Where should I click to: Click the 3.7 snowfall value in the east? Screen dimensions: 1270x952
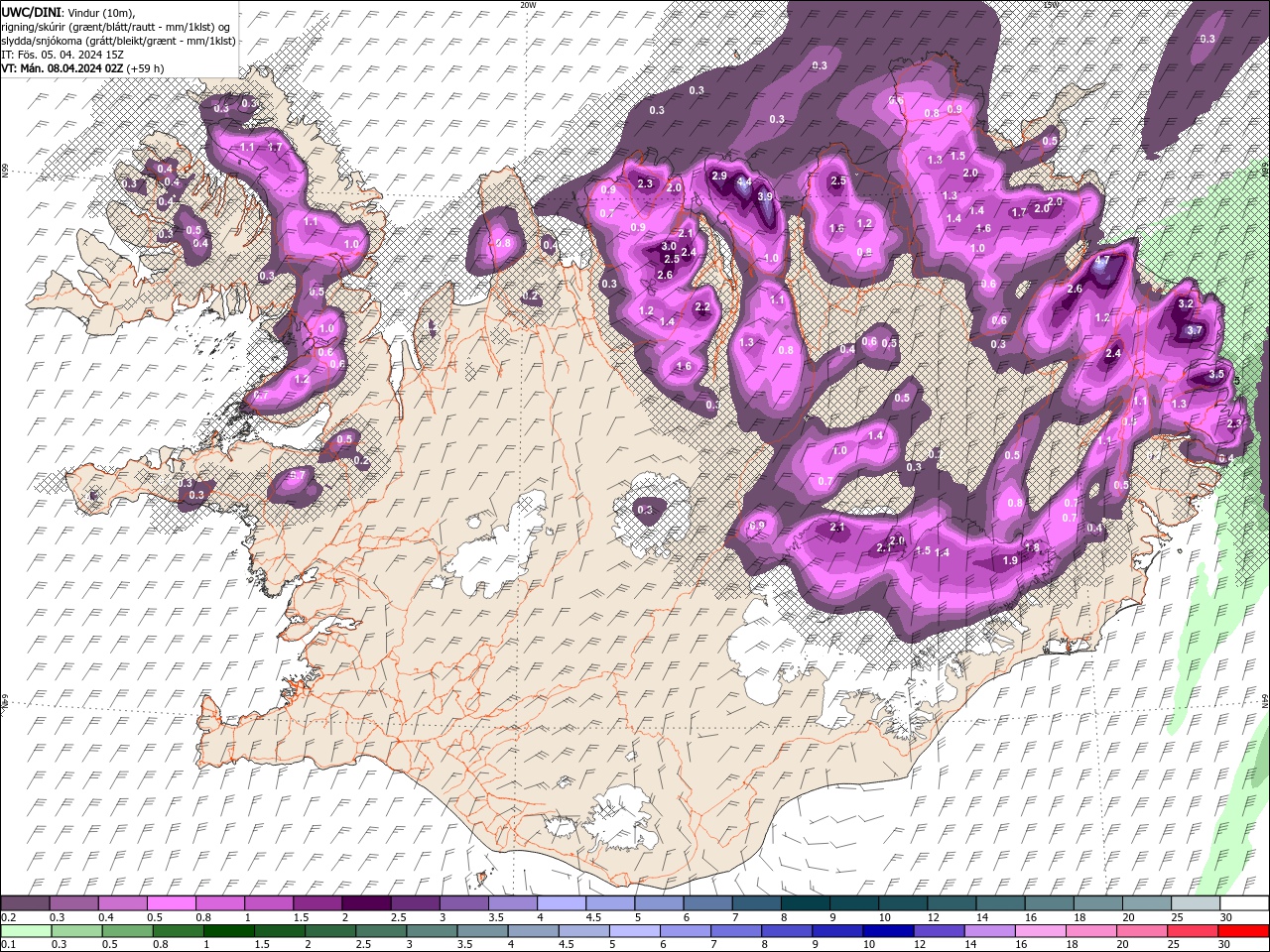[x=1195, y=330]
